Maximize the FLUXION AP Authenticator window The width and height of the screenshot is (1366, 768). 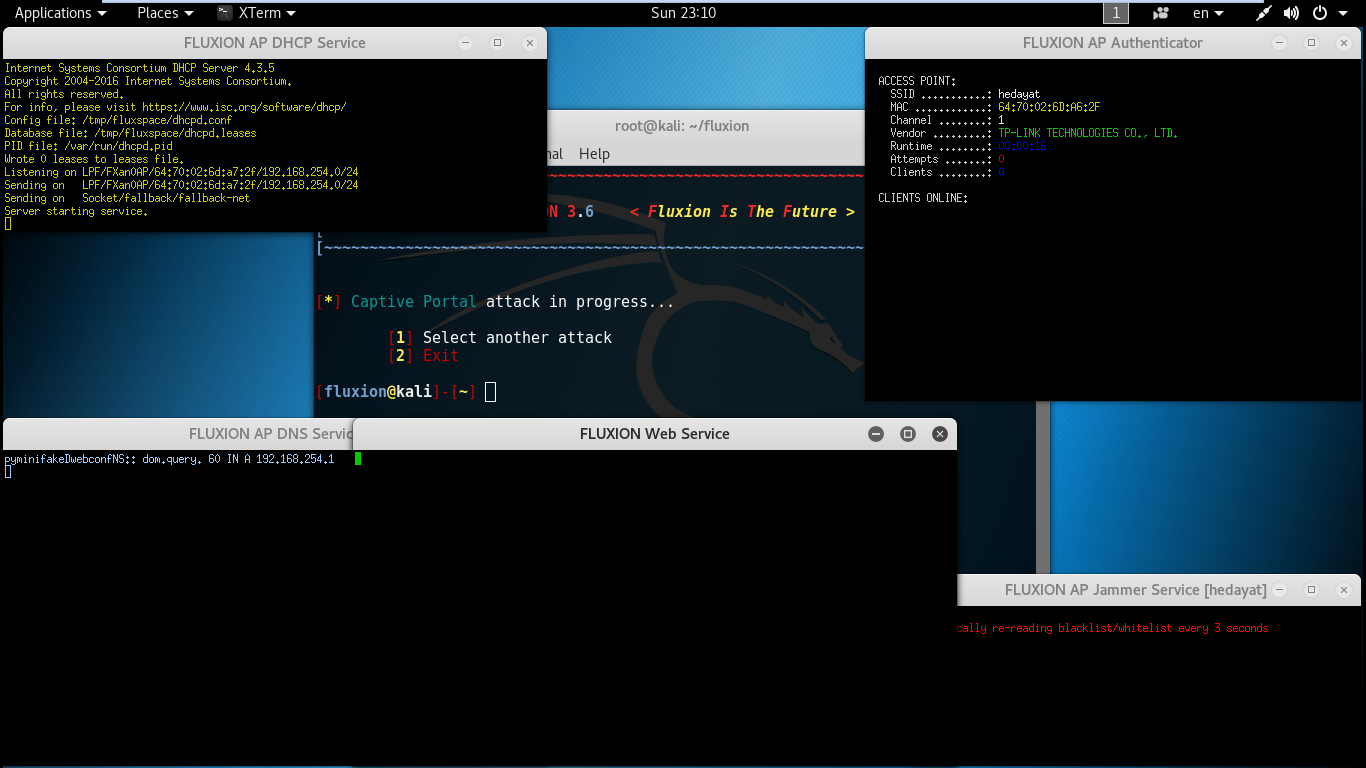coord(1312,43)
